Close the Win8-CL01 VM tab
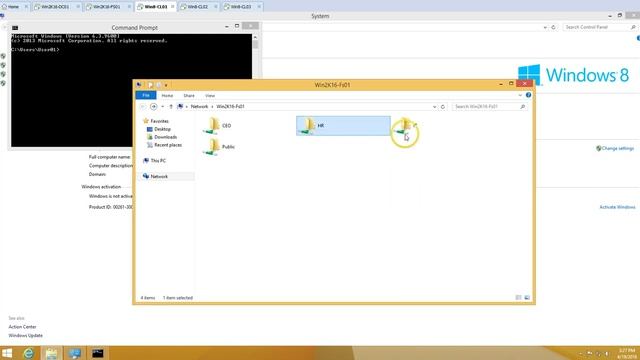The image size is (640, 360). pyautogui.click(x=173, y=7)
